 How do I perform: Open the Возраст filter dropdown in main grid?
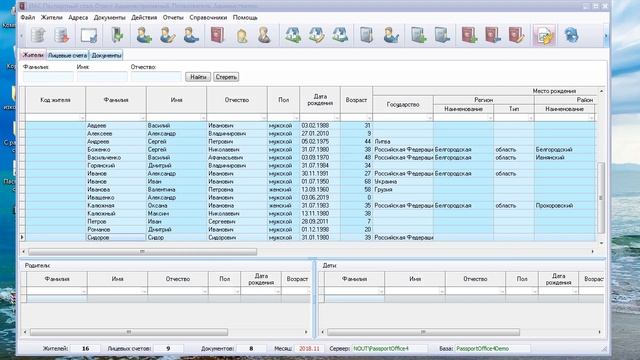tap(369, 118)
